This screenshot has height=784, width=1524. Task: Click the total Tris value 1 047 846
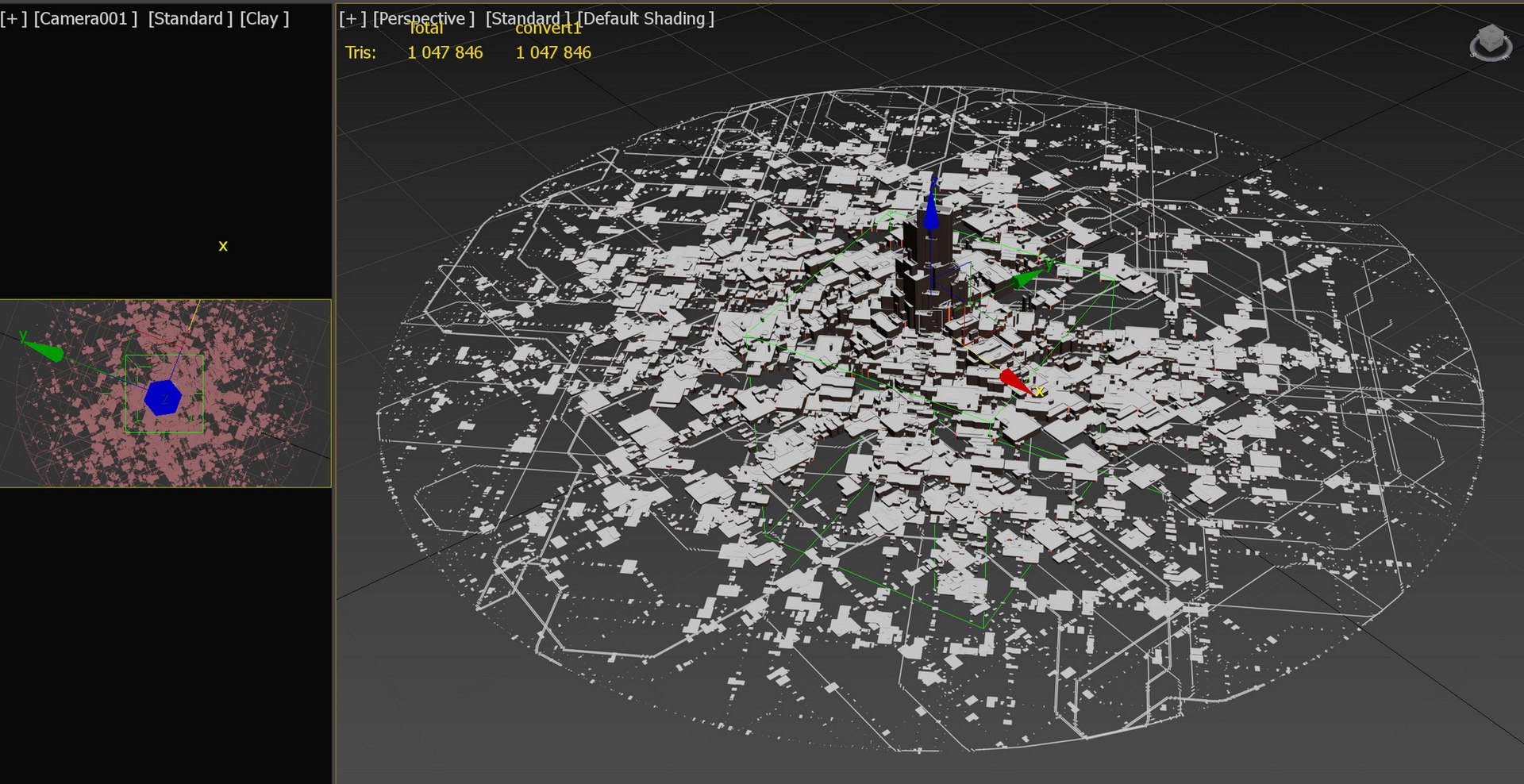(x=444, y=52)
